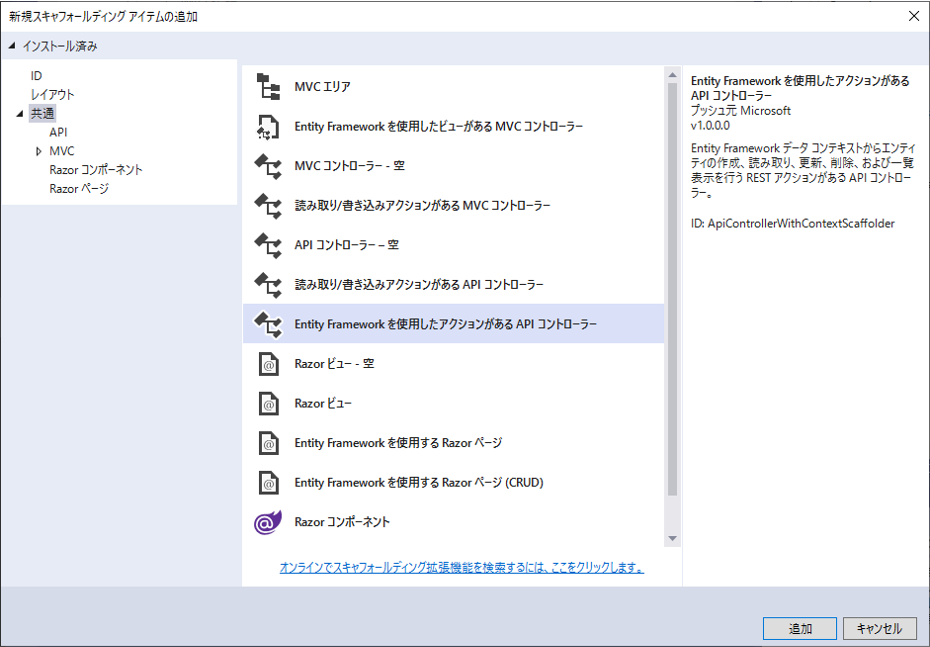Viewport: 930px width, 647px height.
Task: Collapse the インストール済み section arrow
Action: point(13,46)
